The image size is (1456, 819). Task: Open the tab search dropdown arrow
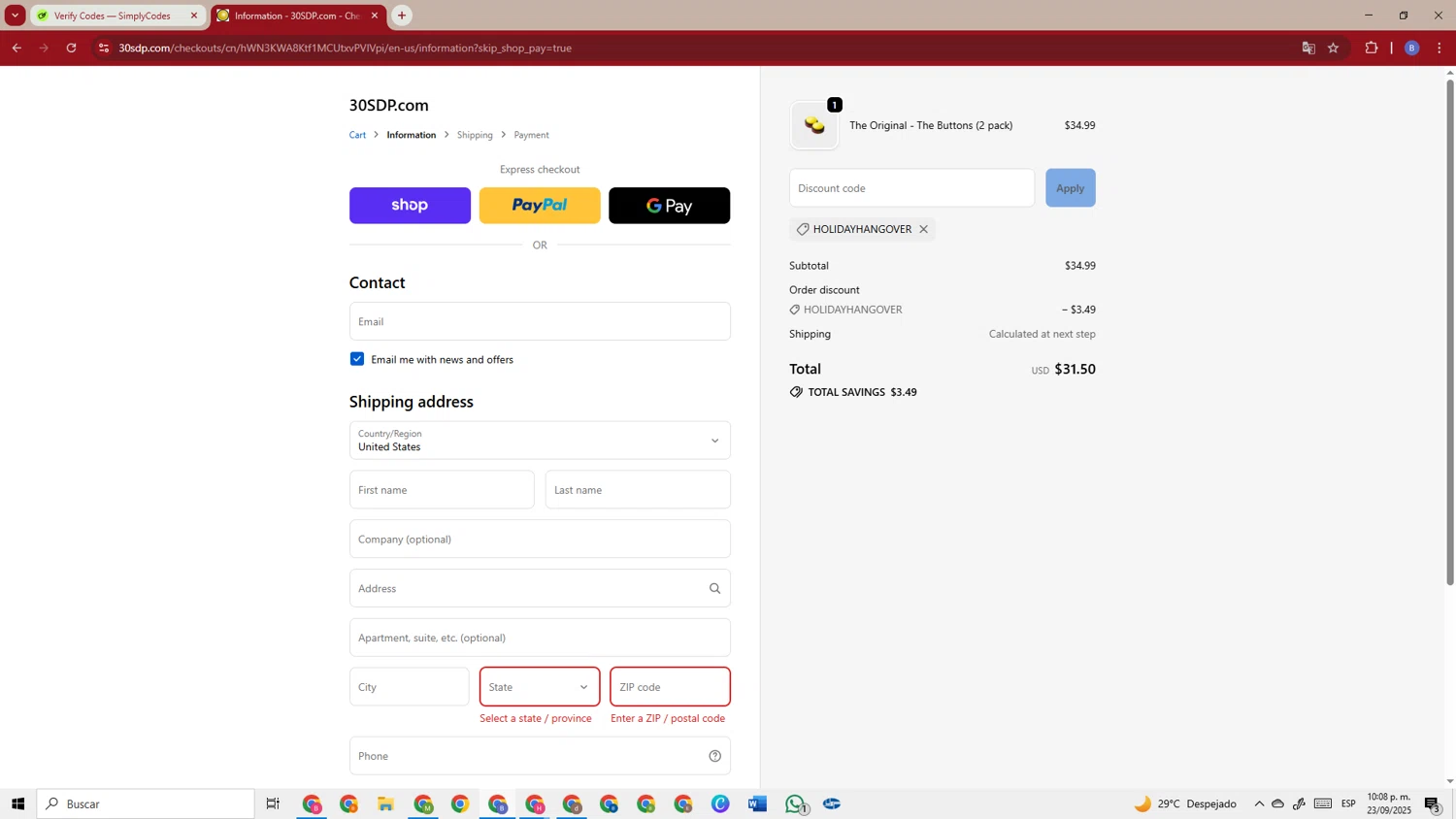(15, 16)
